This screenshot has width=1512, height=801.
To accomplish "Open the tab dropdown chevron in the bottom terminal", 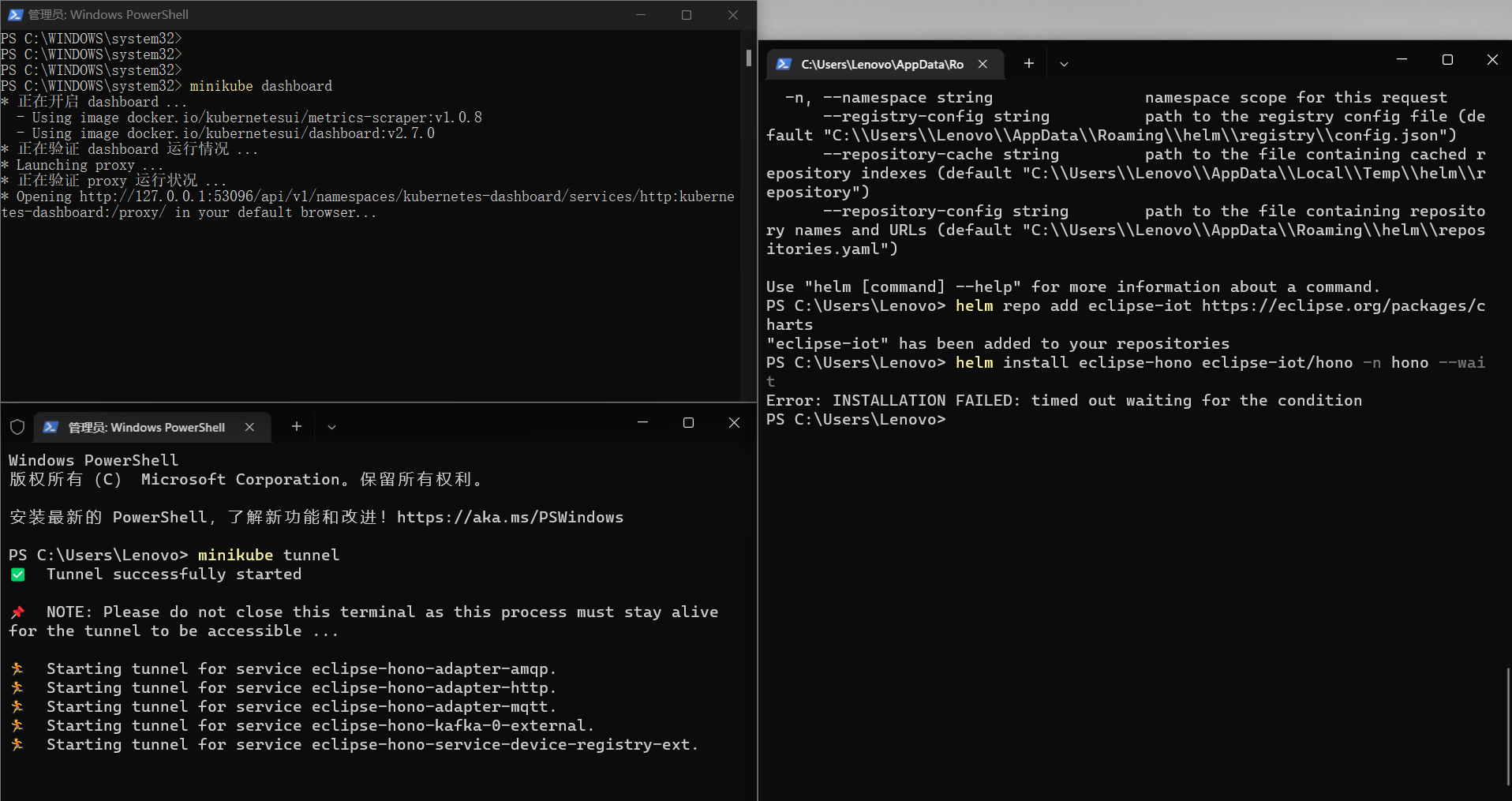I will tap(331, 426).
